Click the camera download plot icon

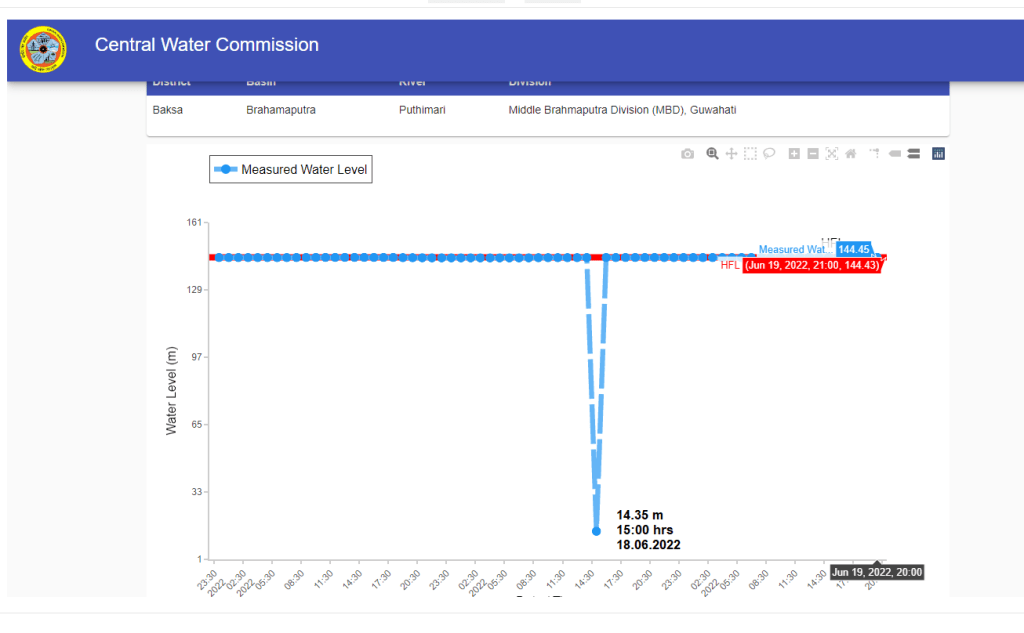pyautogui.click(x=687, y=154)
